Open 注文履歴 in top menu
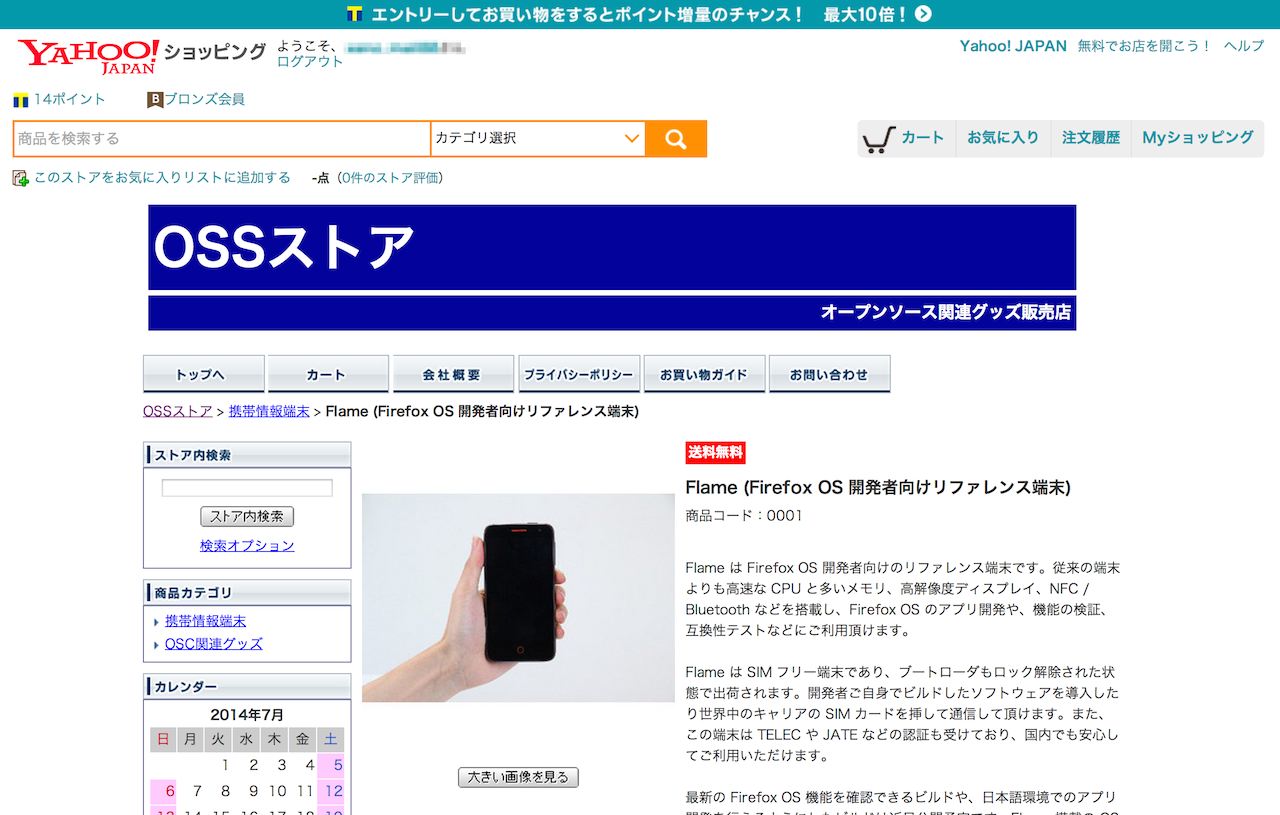Image resolution: width=1280 pixels, height=815 pixels. 1091,138
